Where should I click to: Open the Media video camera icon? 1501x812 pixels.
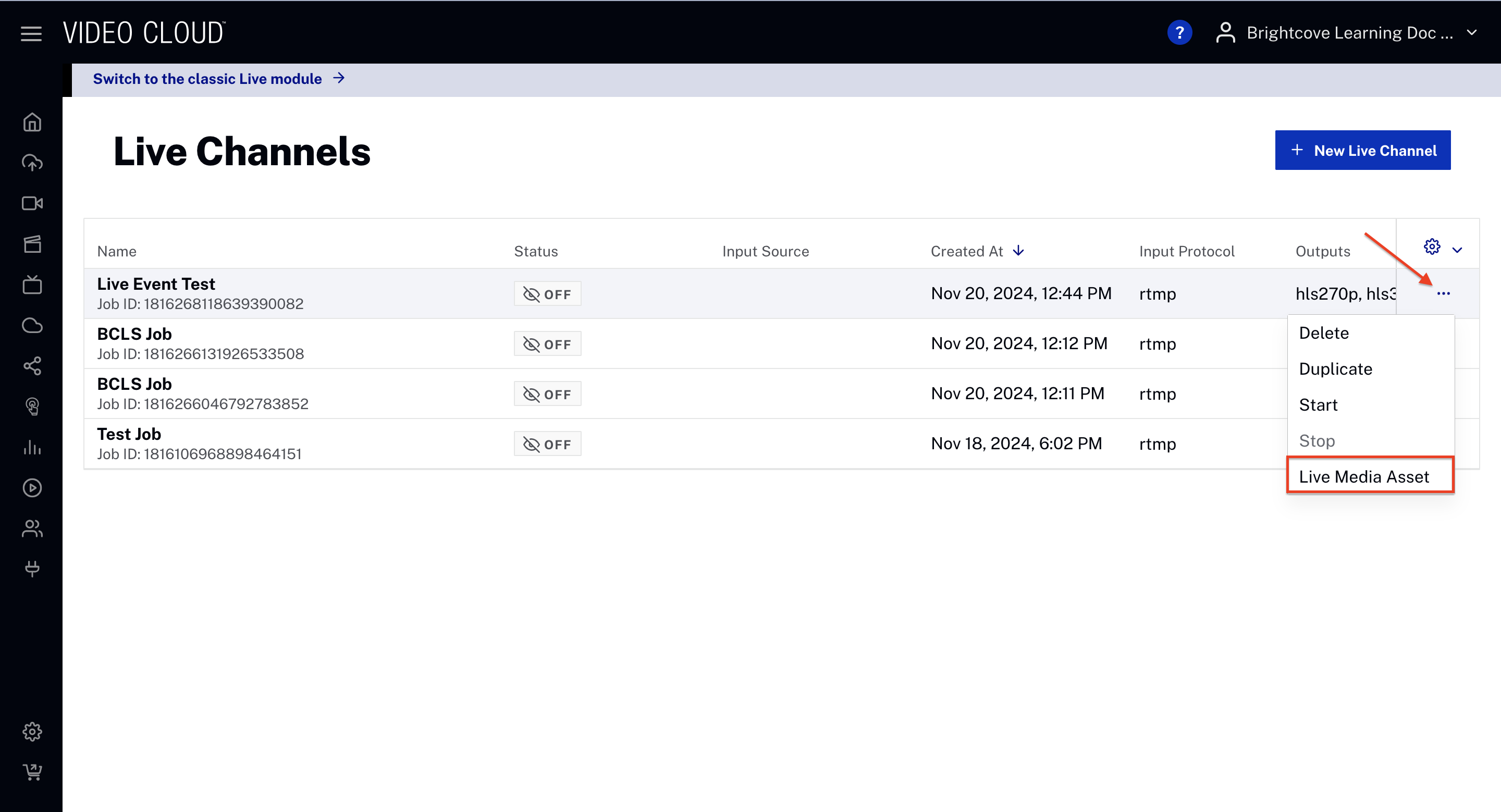coord(32,203)
